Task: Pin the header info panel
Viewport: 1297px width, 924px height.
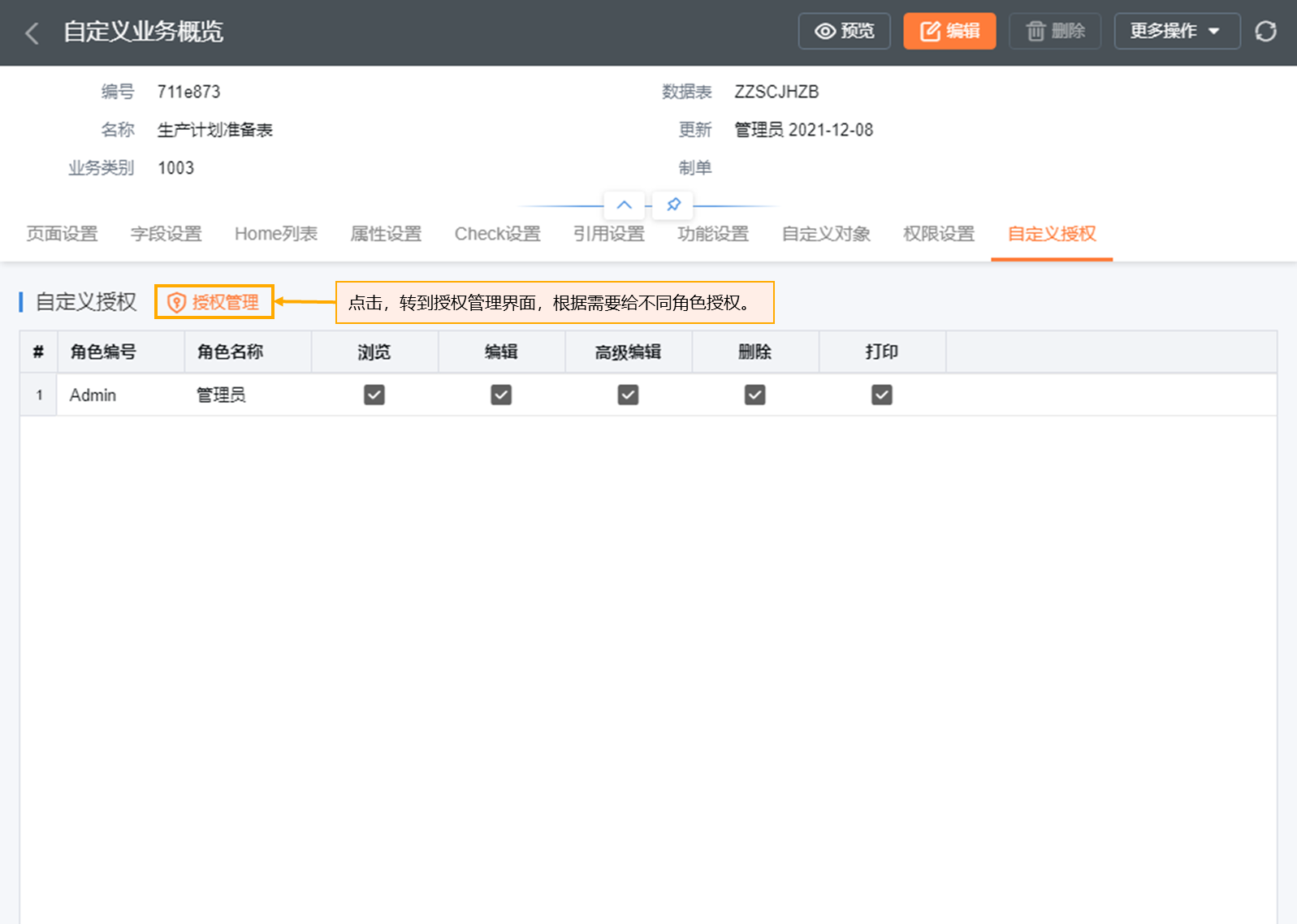Action: click(673, 205)
